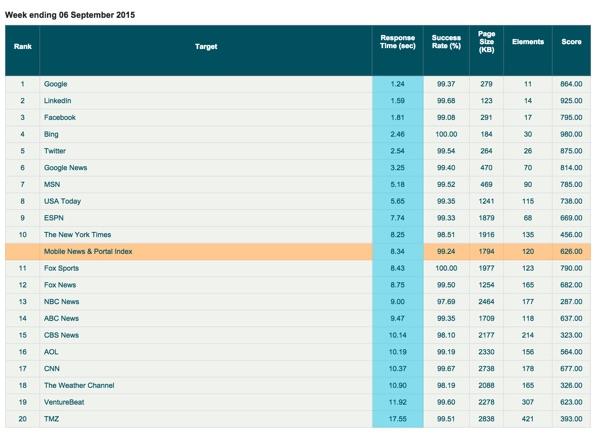This screenshot has width=600, height=436.
Task: Click TMZ's elements count 421
Action: (x=528, y=419)
